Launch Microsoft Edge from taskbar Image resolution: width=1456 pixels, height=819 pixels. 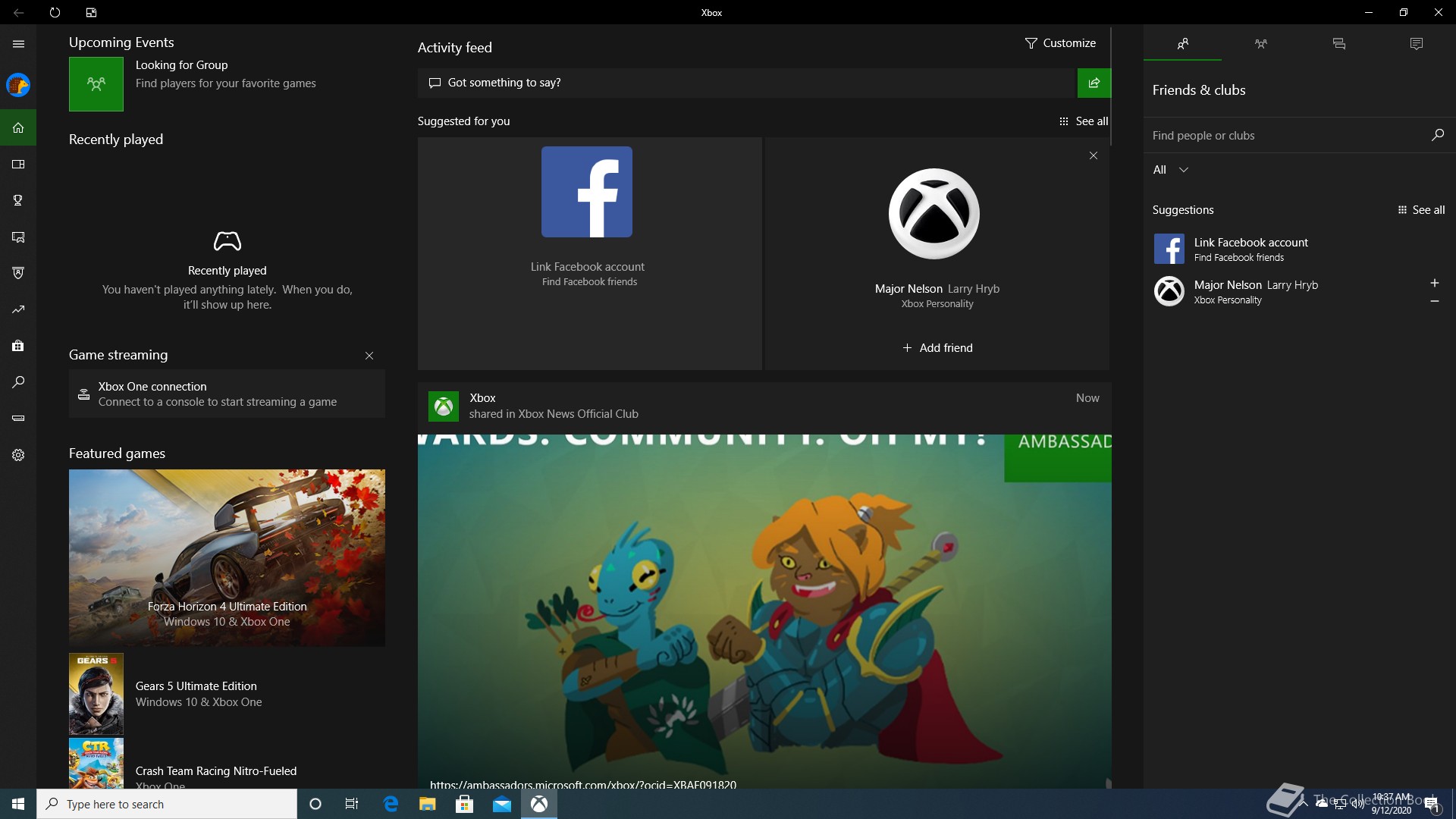click(391, 804)
